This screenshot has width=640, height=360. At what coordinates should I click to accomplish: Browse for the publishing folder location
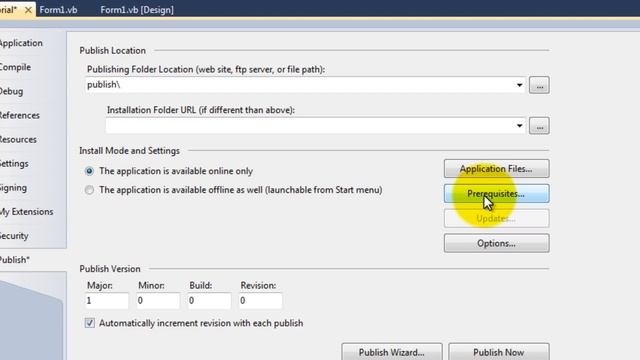coord(539,85)
